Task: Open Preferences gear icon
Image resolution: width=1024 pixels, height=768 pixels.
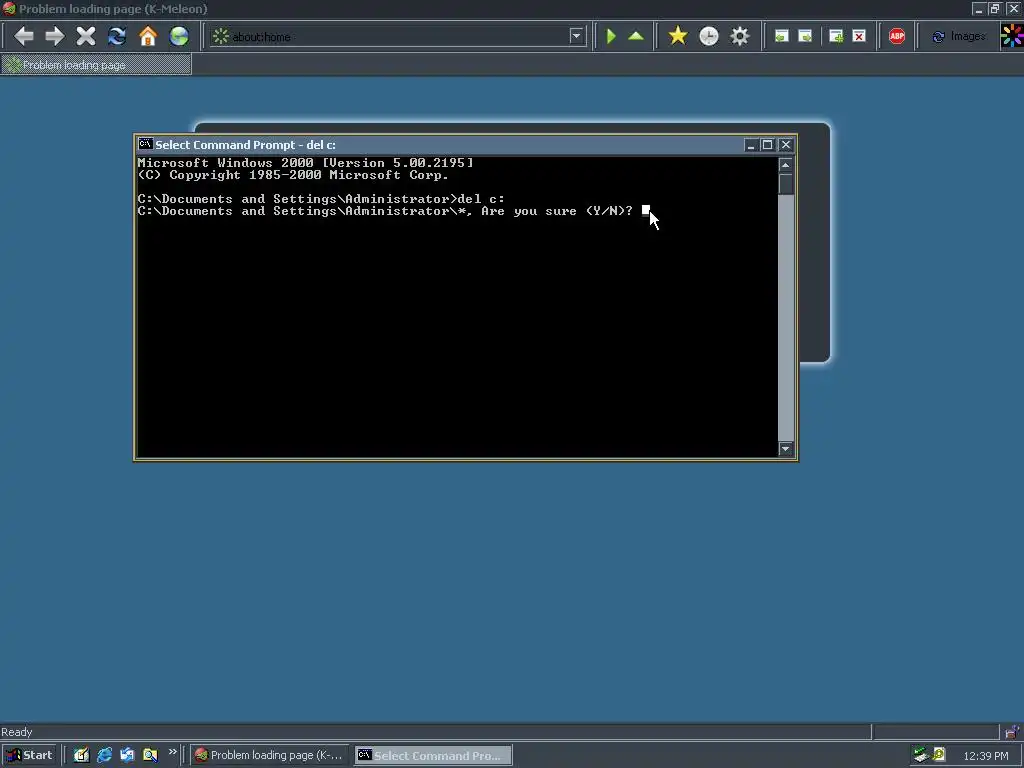Action: pos(740,36)
